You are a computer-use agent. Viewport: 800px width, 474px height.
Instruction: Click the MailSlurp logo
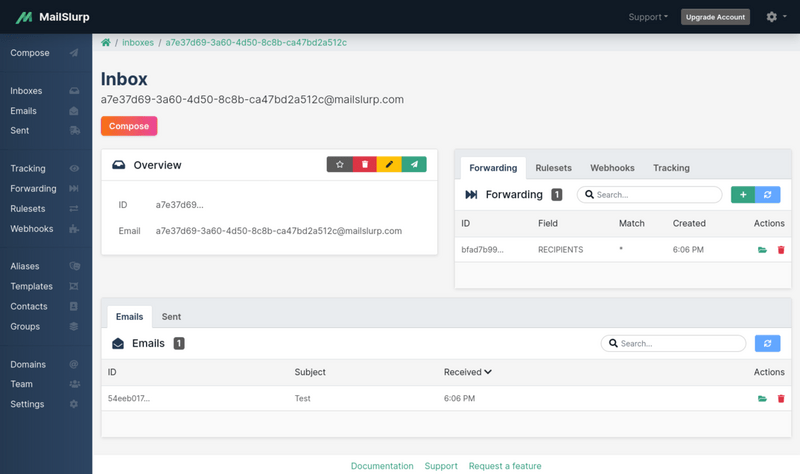pos(52,17)
